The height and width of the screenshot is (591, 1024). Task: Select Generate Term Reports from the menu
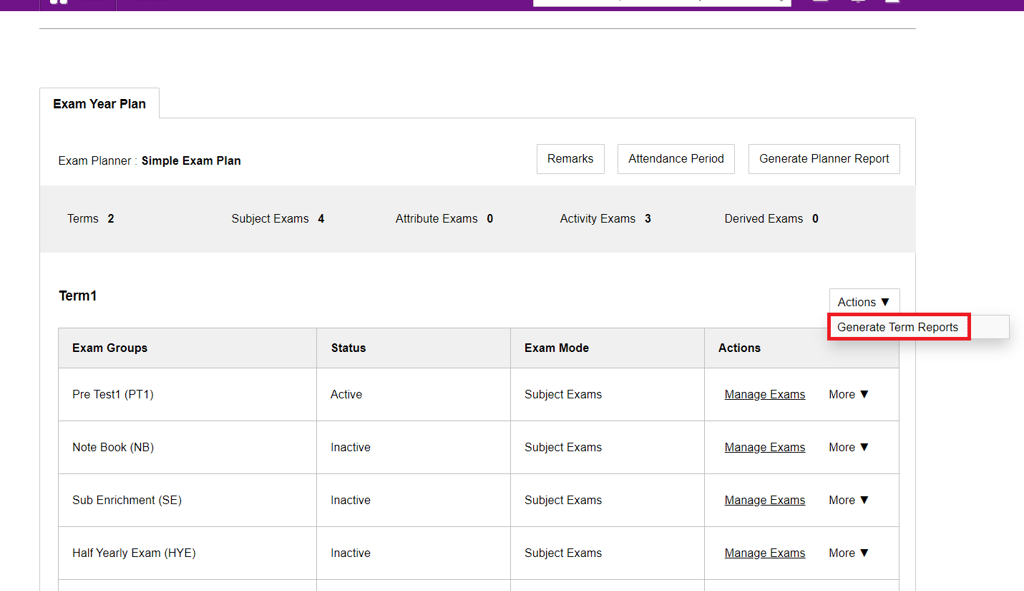pos(897,327)
